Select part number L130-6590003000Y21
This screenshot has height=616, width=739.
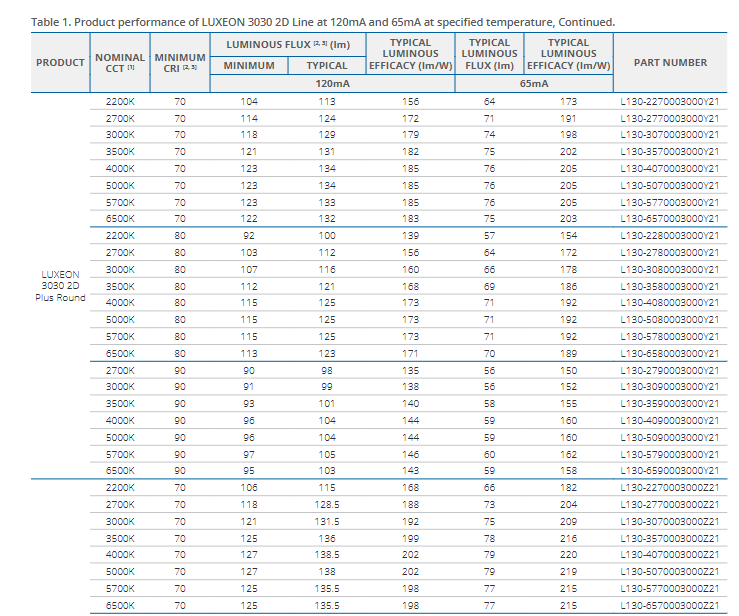670,471
